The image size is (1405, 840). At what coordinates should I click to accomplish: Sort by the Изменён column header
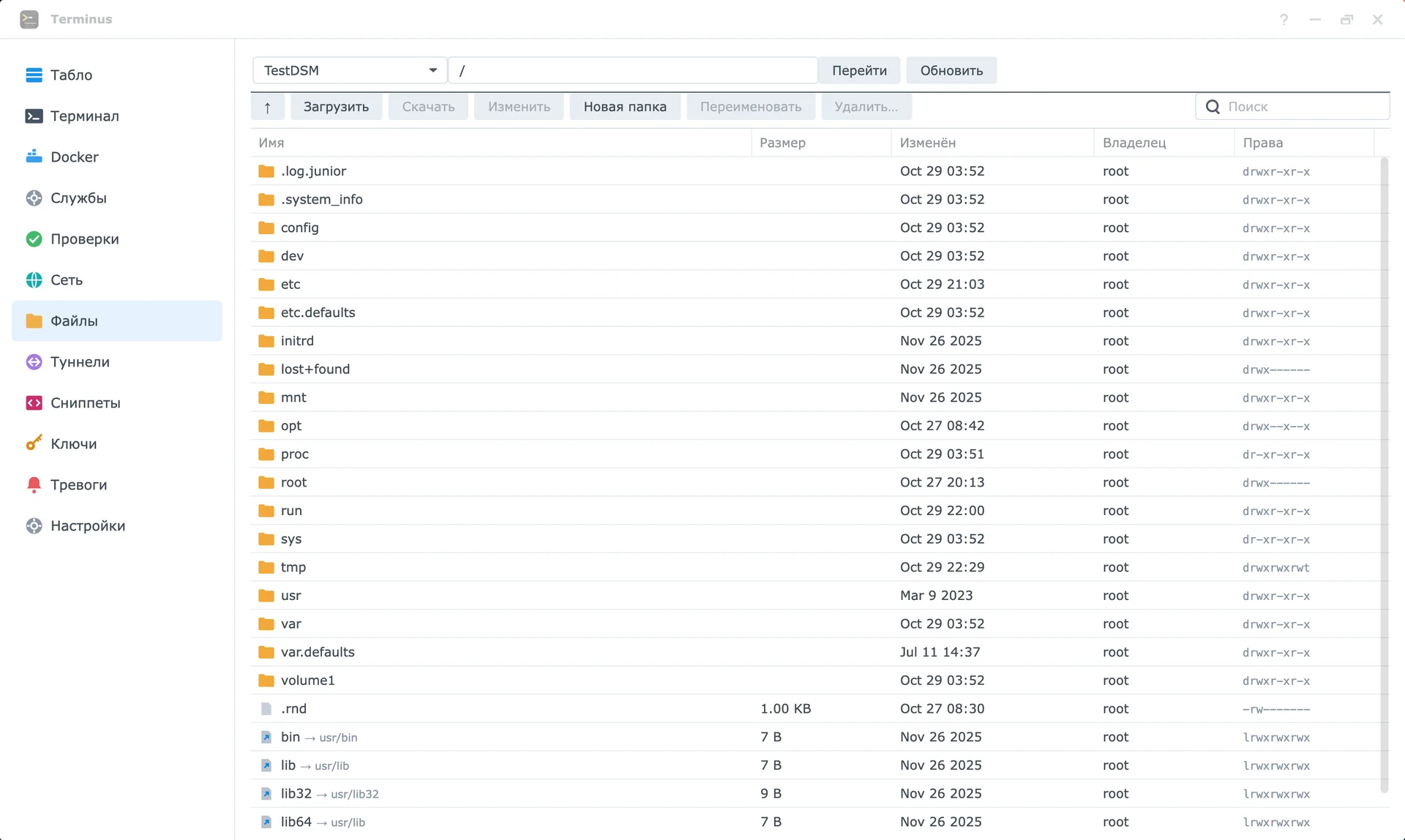click(x=992, y=143)
